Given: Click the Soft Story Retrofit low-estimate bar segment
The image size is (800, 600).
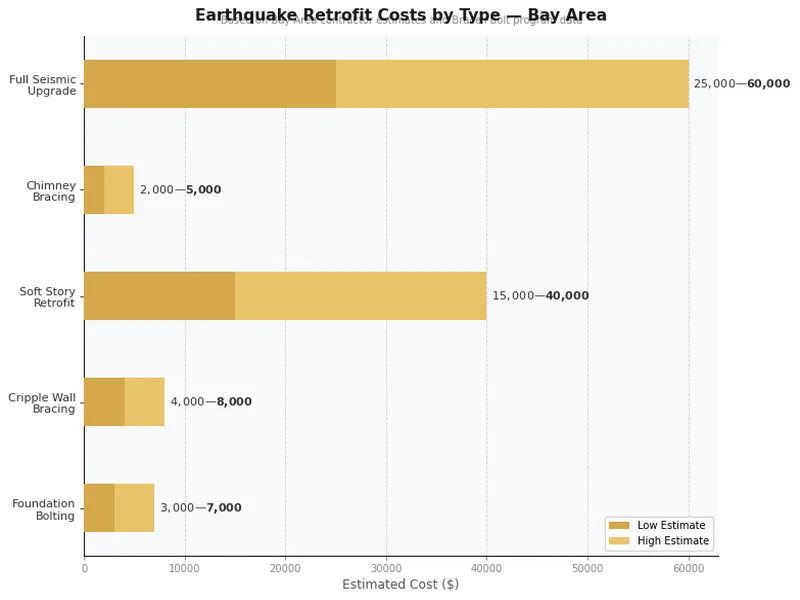Looking at the screenshot, I should [159, 296].
